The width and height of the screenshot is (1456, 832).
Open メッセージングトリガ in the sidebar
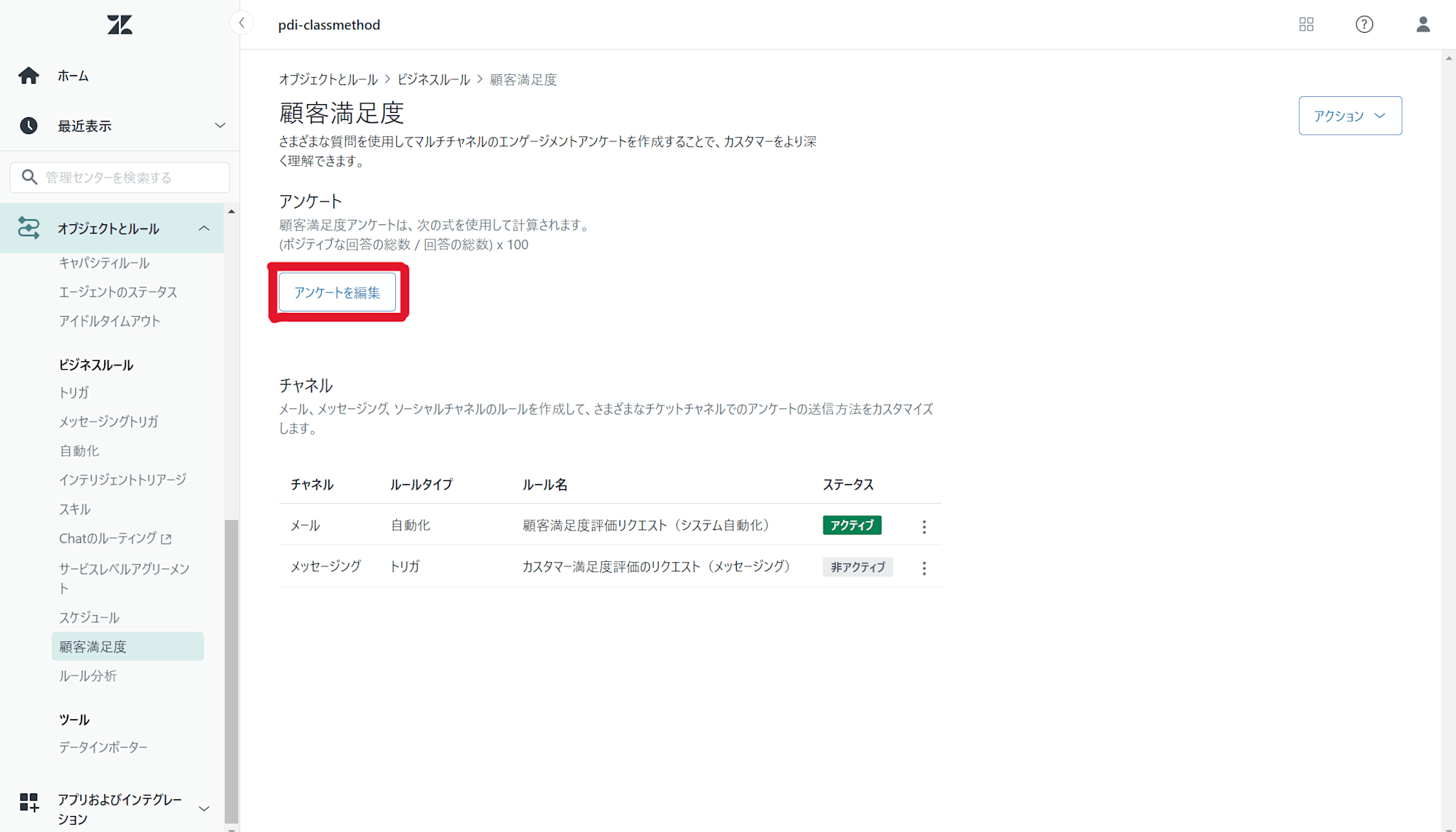[108, 421]
